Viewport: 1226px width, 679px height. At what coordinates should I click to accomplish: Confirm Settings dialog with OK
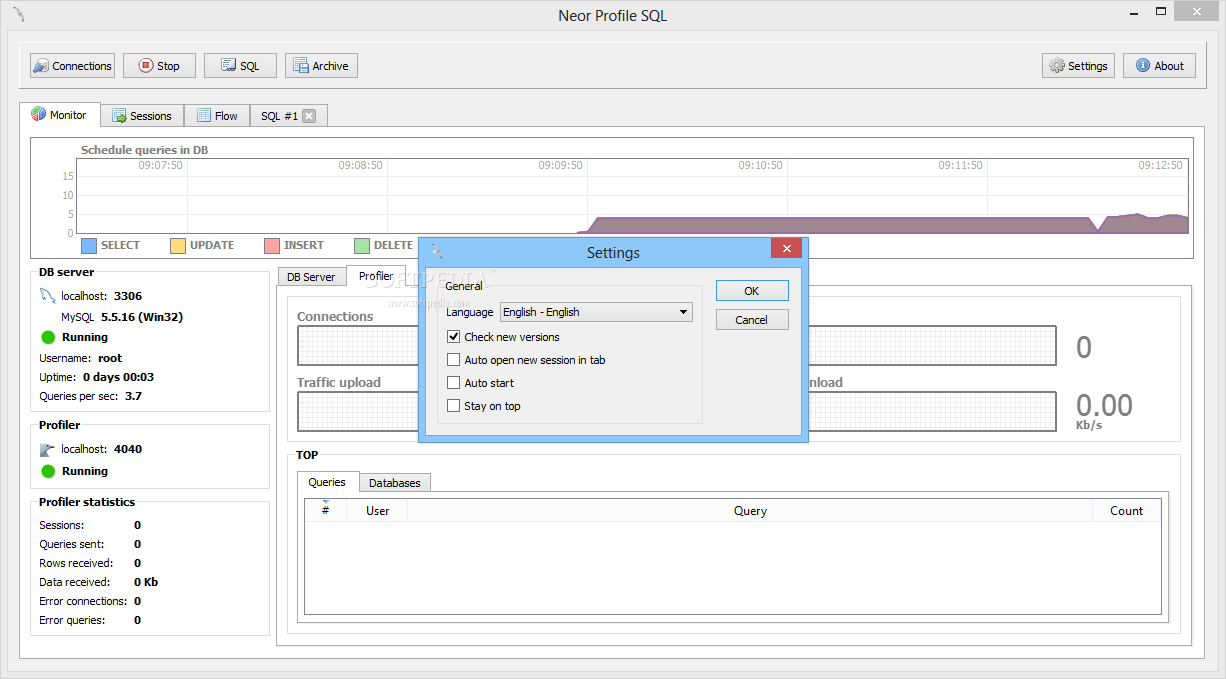click(752, 291)
